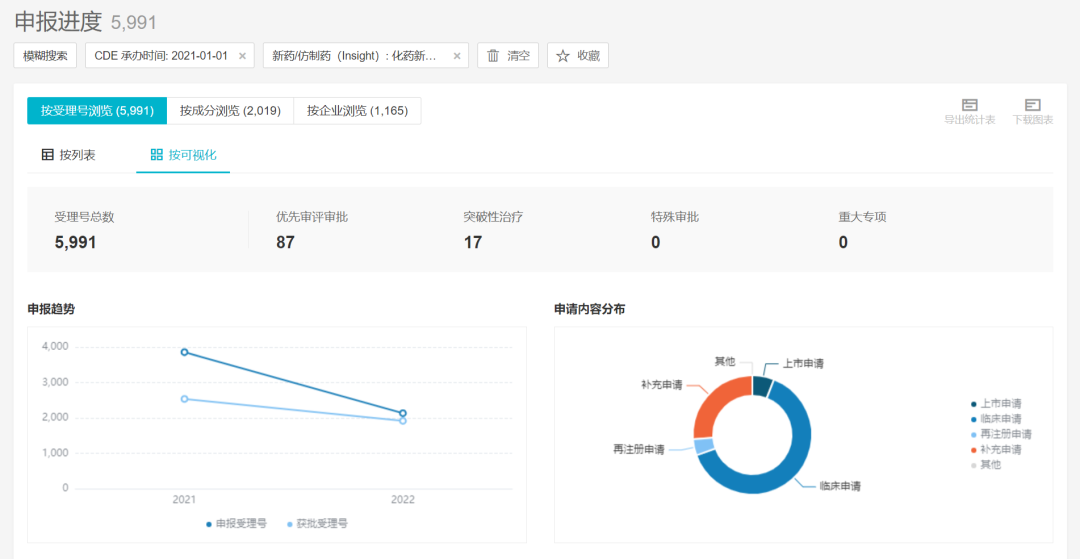Click the 2021 申报受理号 data point

click(185, 352)
